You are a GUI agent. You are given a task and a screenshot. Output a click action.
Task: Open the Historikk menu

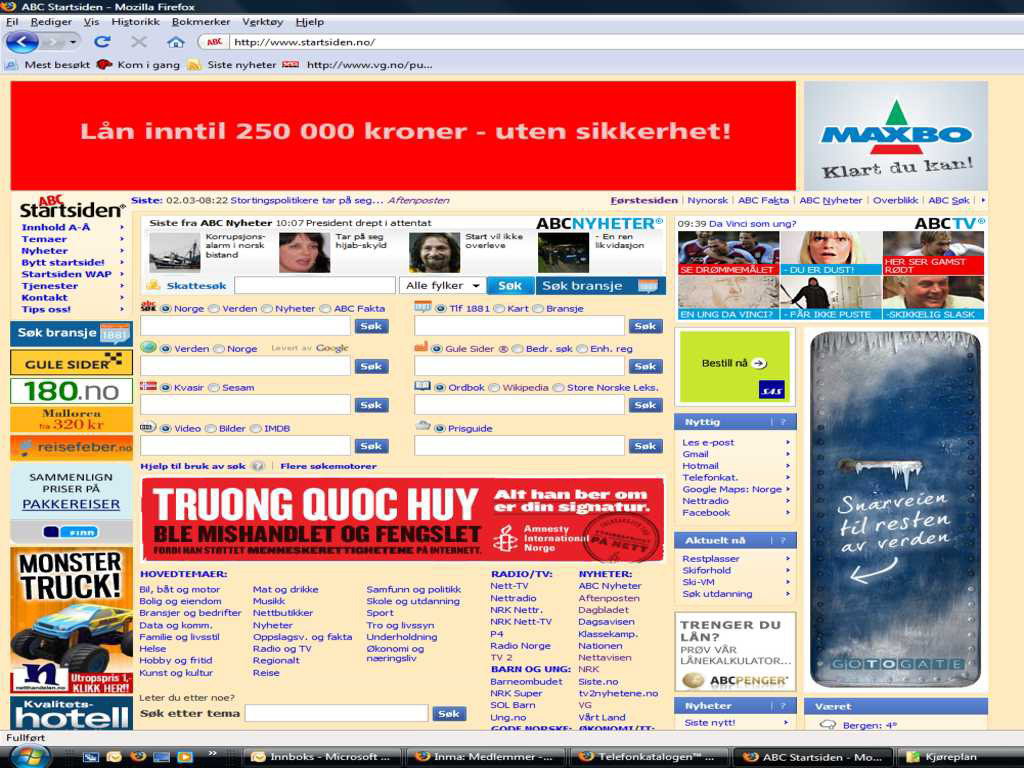[135, 22]
